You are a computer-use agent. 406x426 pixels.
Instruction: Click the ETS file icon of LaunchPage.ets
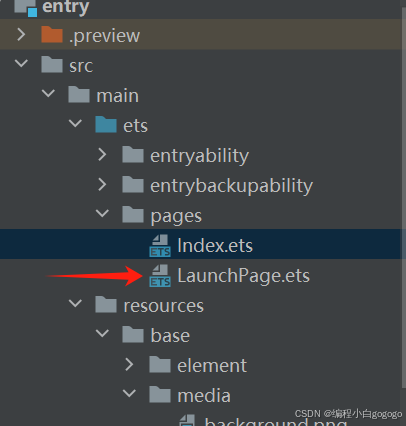pyautogui.click(x=160, y=275)
